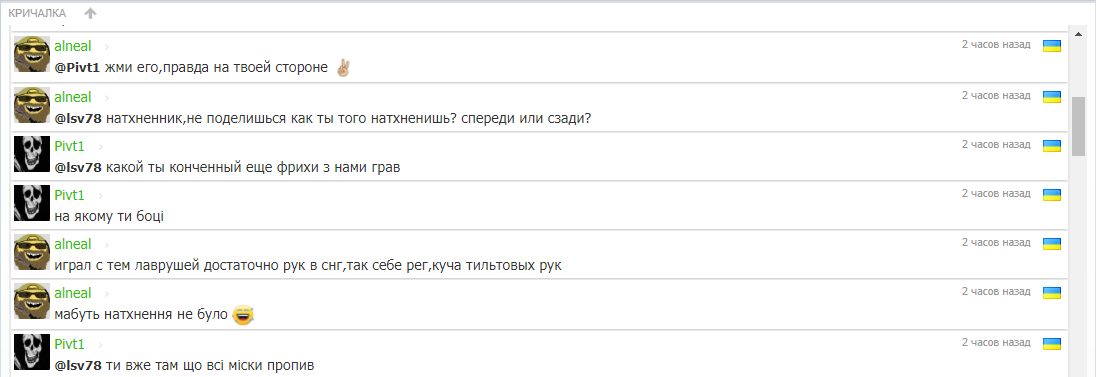Image resolution: width=1096 pixels, height=377 pixels.
Task: Open the alneal username link in the 'натхненник' message
Action: [x=73, y=97]
